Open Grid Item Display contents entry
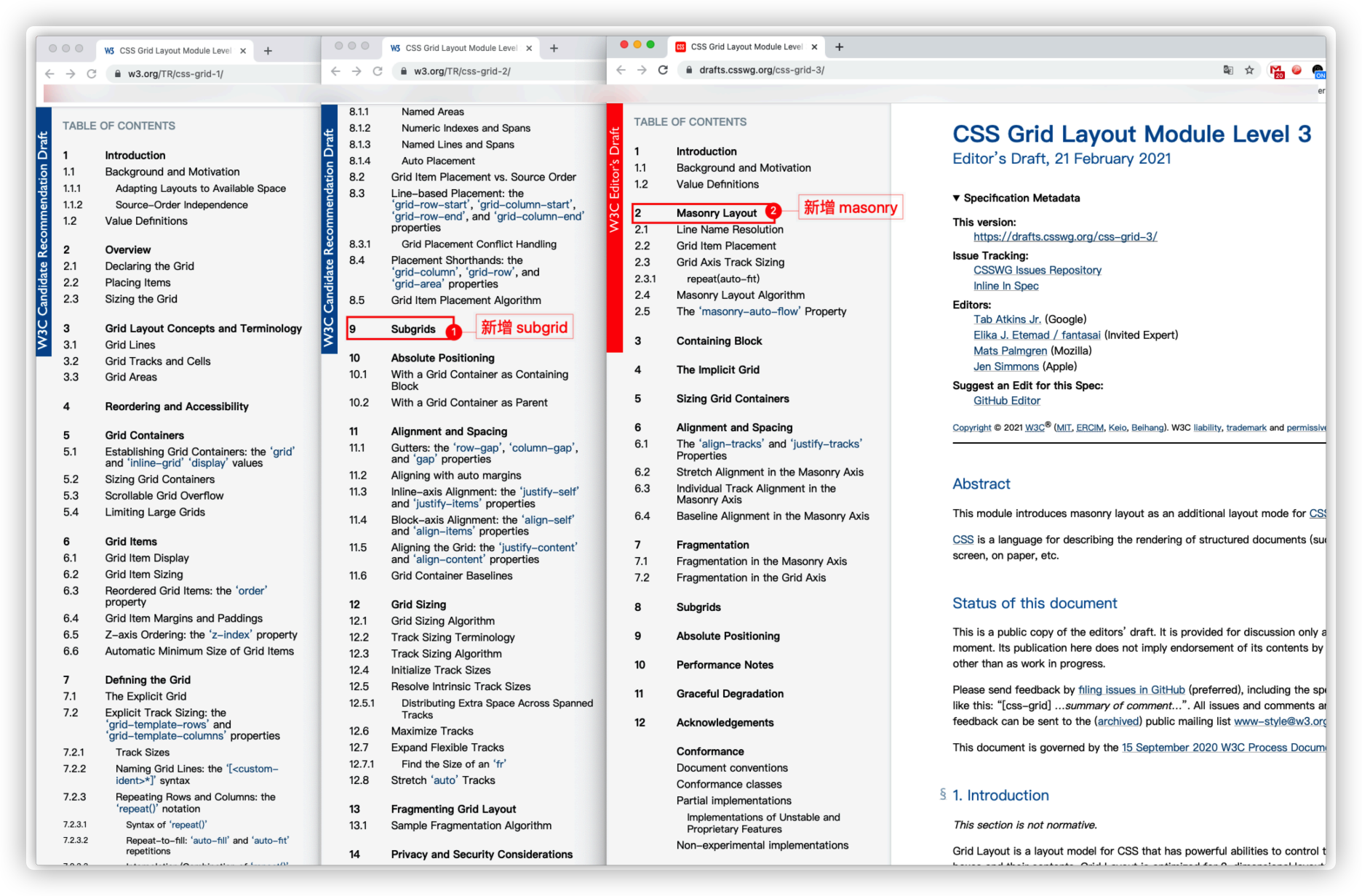 click(147, 558)
